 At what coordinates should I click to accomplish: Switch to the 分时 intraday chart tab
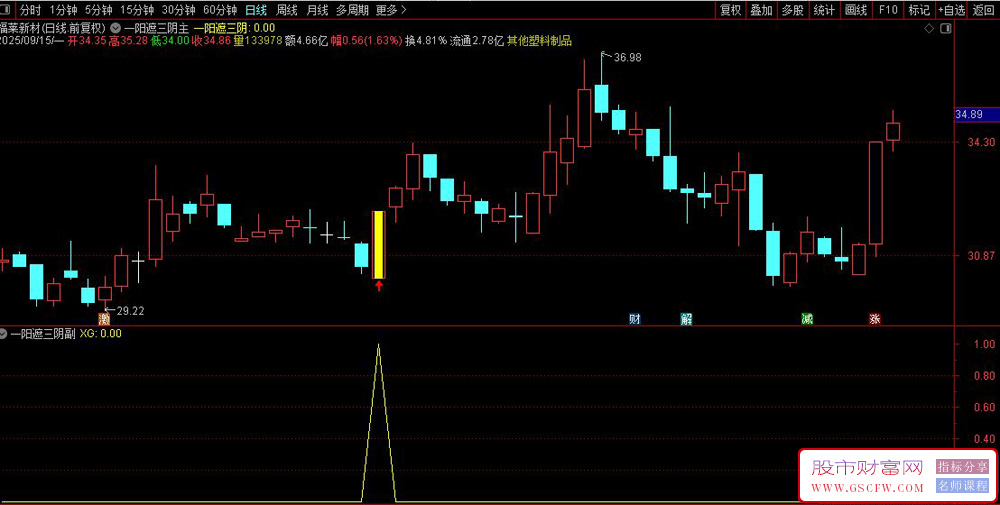[x=31, y=10]
